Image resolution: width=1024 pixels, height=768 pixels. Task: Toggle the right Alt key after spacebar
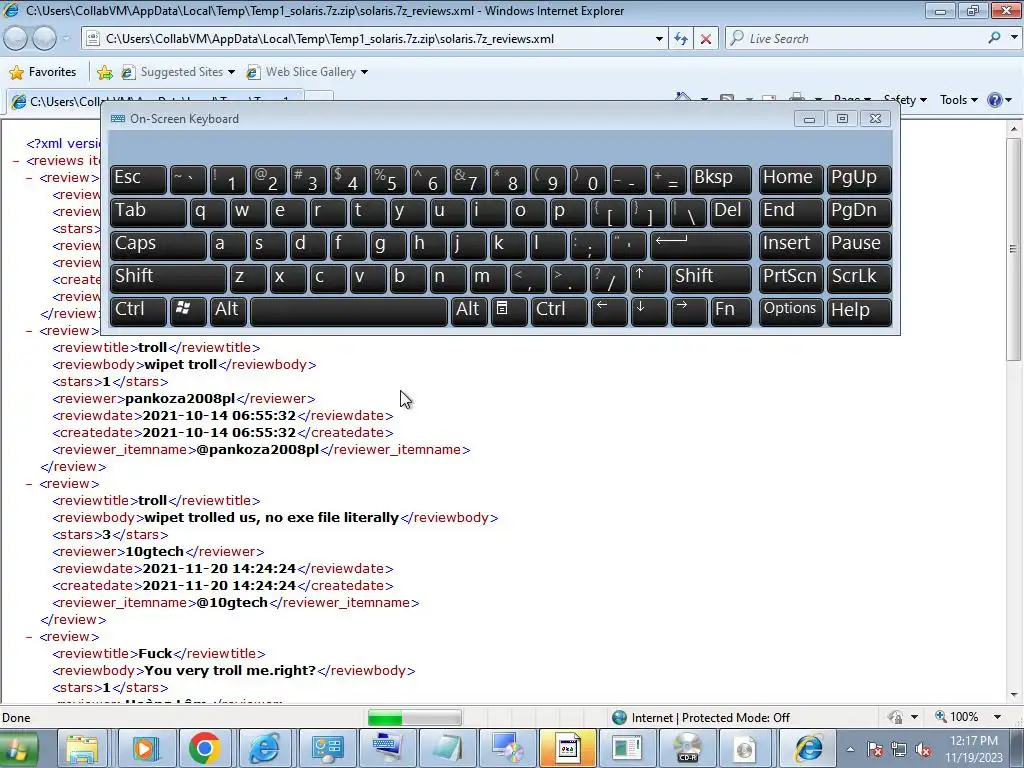[x=469, y=310]
